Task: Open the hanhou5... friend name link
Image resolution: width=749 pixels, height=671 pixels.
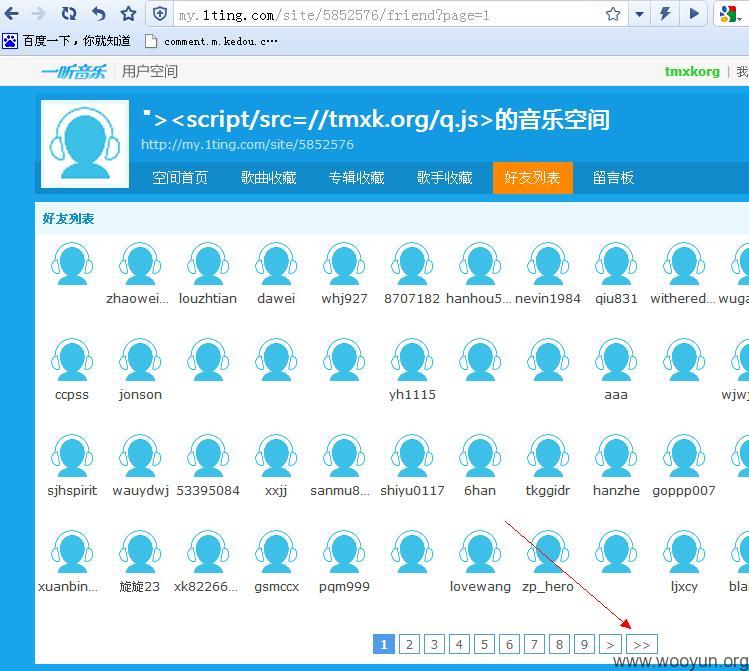Action: point(479,299)
